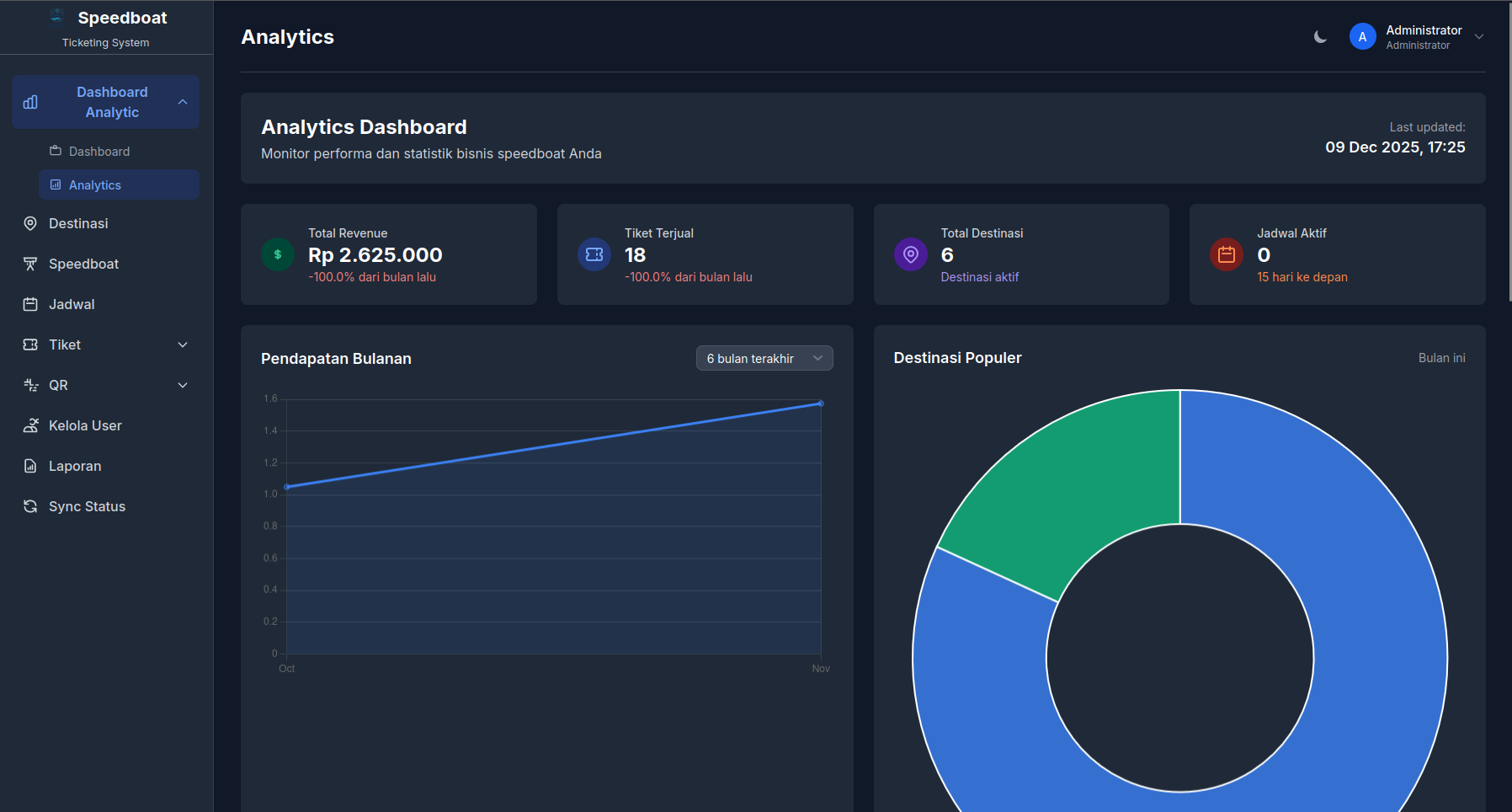This screenshot has width=1512, height=812.
Task: Open the Laporan report page
Action: click(x=74, y=466)
